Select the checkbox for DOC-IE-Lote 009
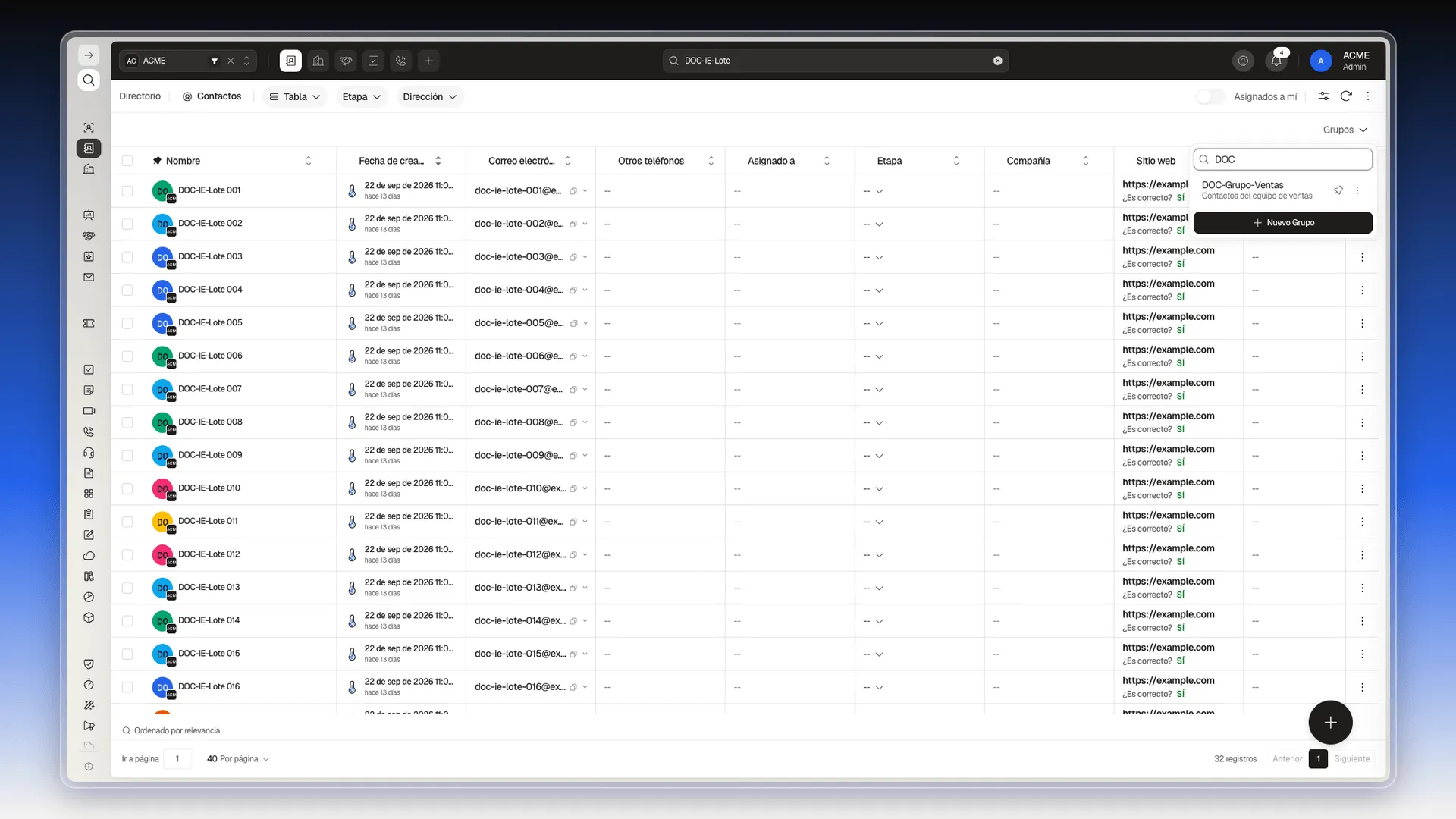 point(127,456)
